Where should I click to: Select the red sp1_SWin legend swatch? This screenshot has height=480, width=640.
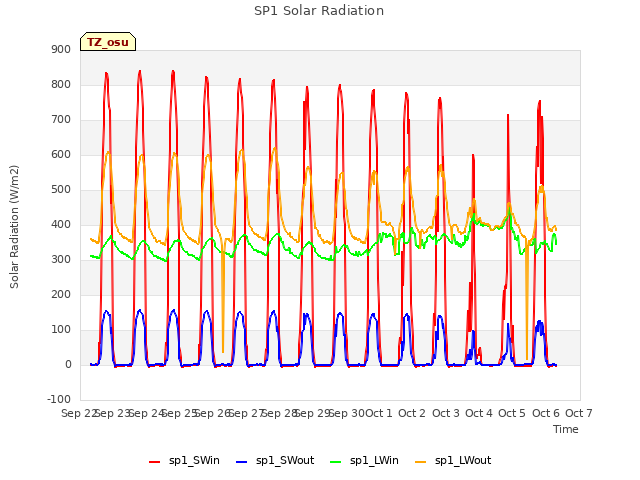(155, 462)
